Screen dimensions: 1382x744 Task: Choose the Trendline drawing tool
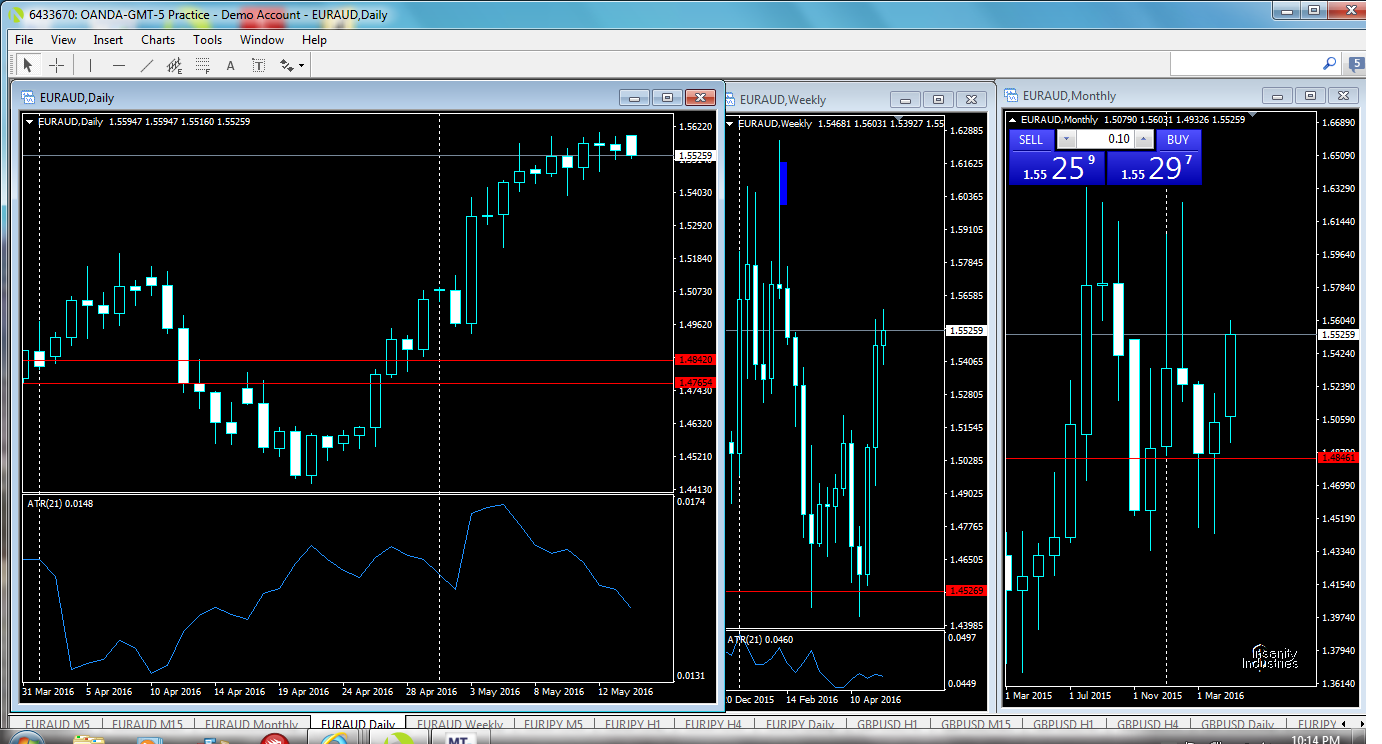147,65
